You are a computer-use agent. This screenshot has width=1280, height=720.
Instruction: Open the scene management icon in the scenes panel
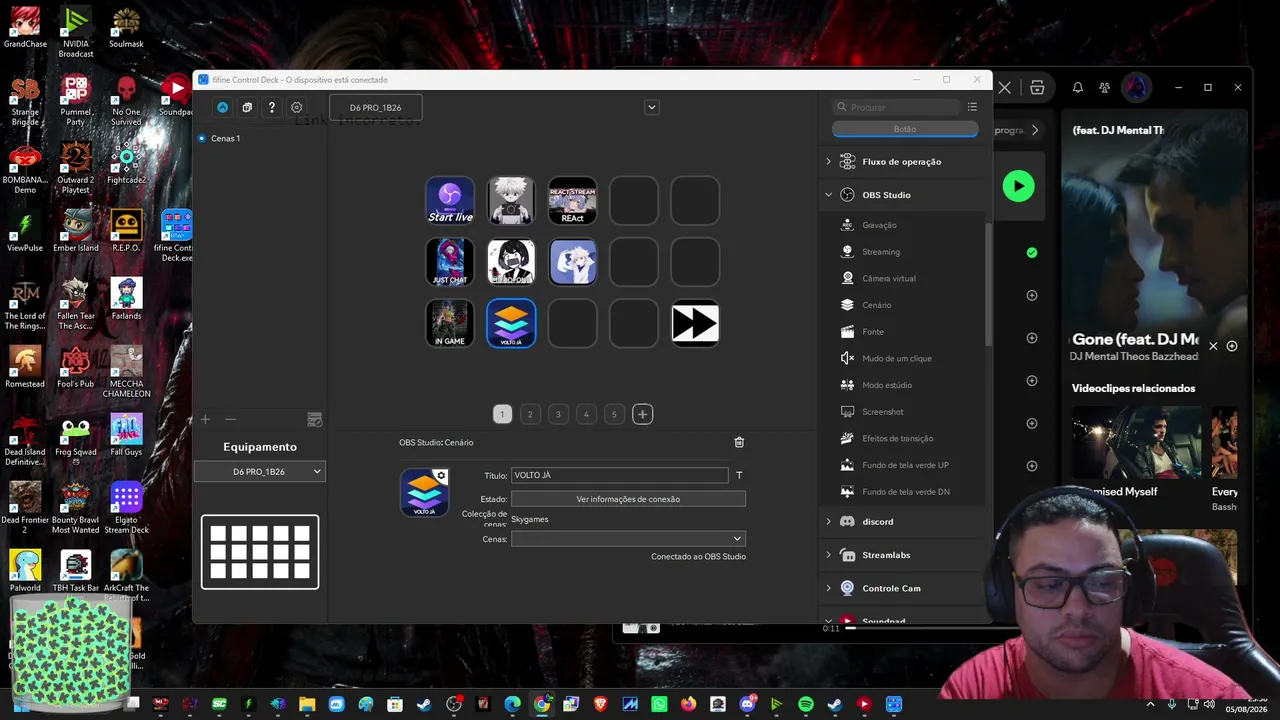315,420
